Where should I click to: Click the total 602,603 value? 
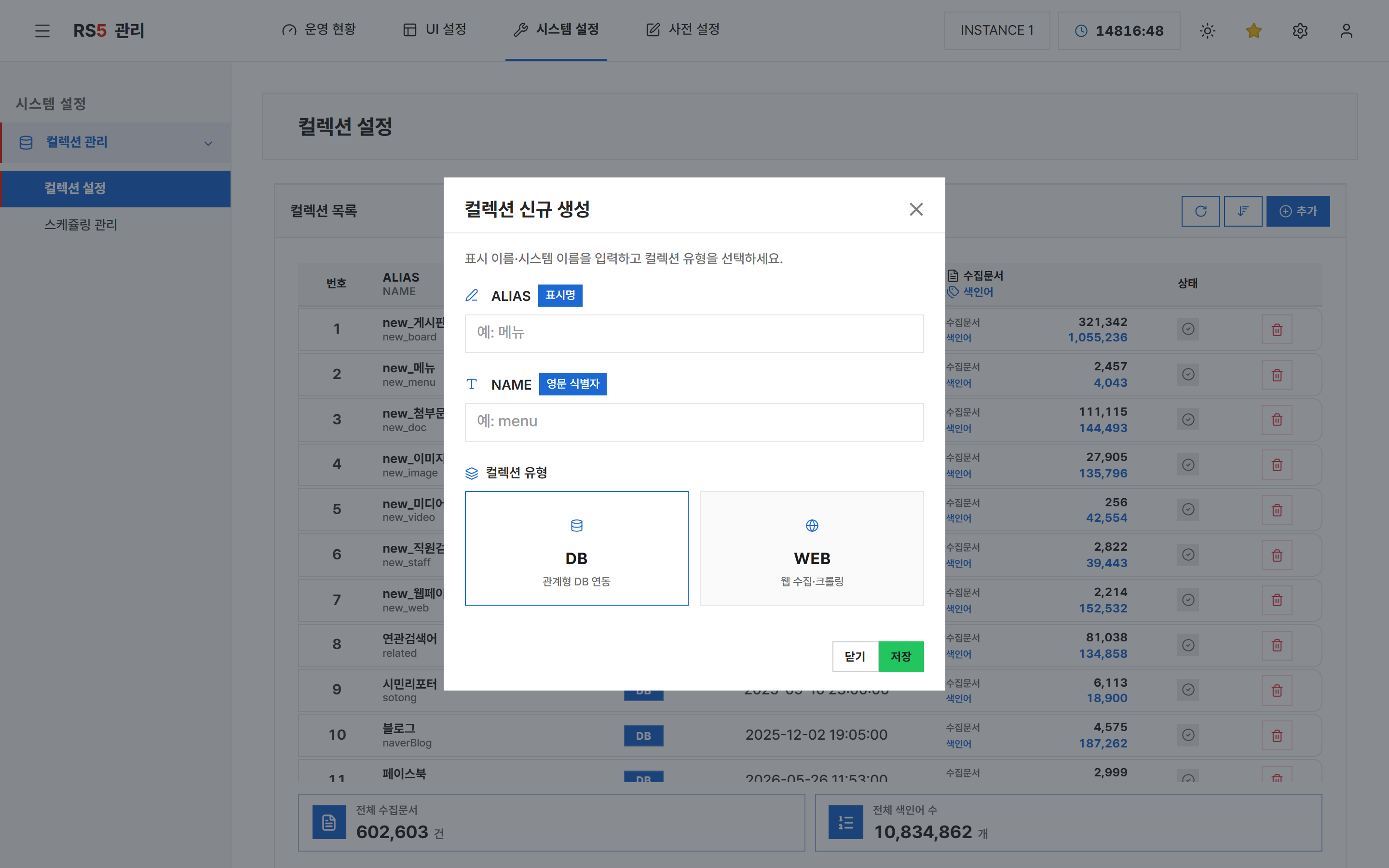pos(392,832)
